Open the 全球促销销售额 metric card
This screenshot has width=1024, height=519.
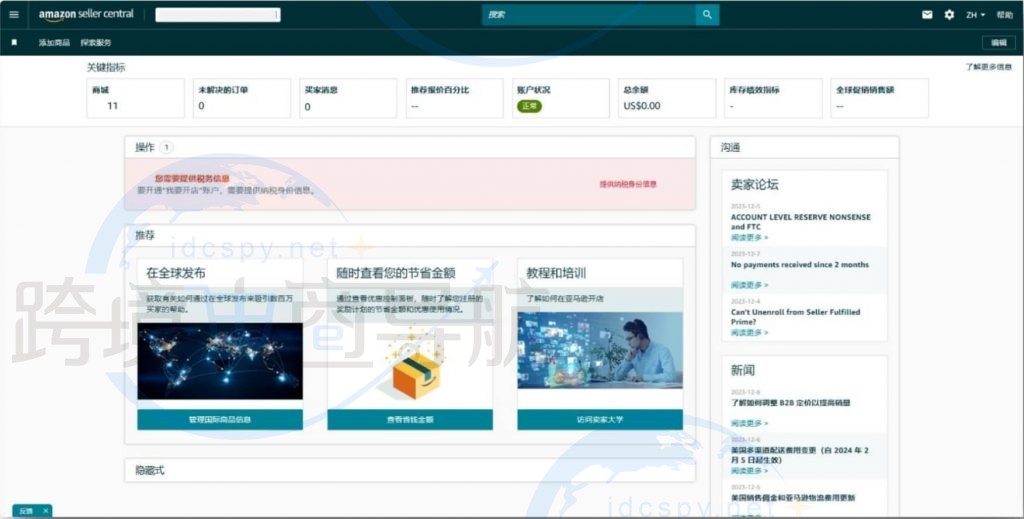(x=880, y=98)
